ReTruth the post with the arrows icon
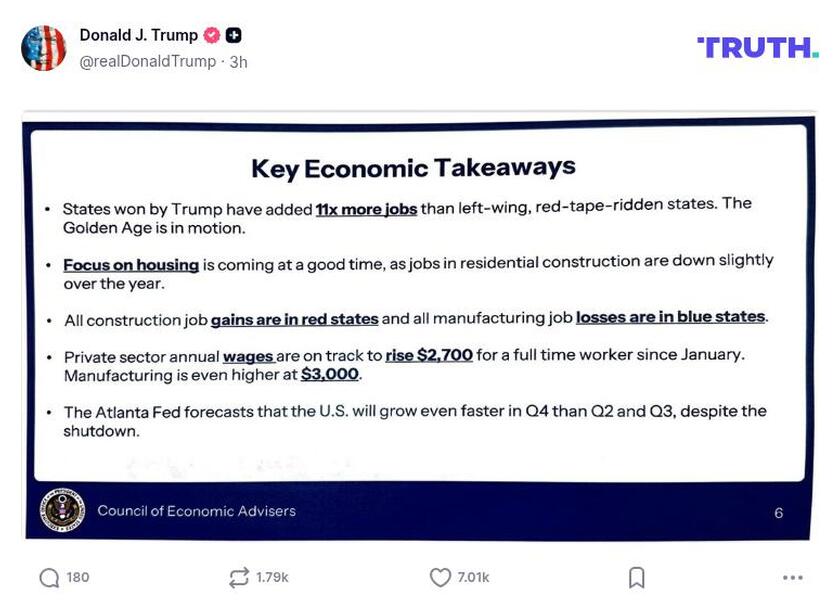The image size is (840, 615). point(238,578)
